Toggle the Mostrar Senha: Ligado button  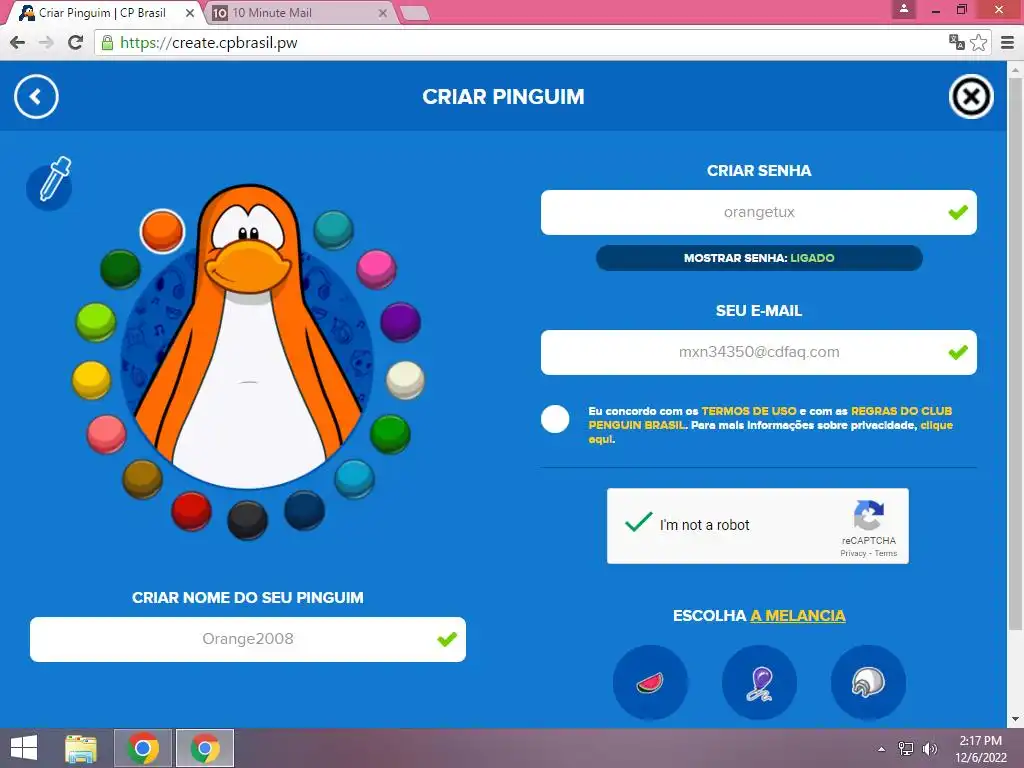pyautogui.click(x=759, y=258)
